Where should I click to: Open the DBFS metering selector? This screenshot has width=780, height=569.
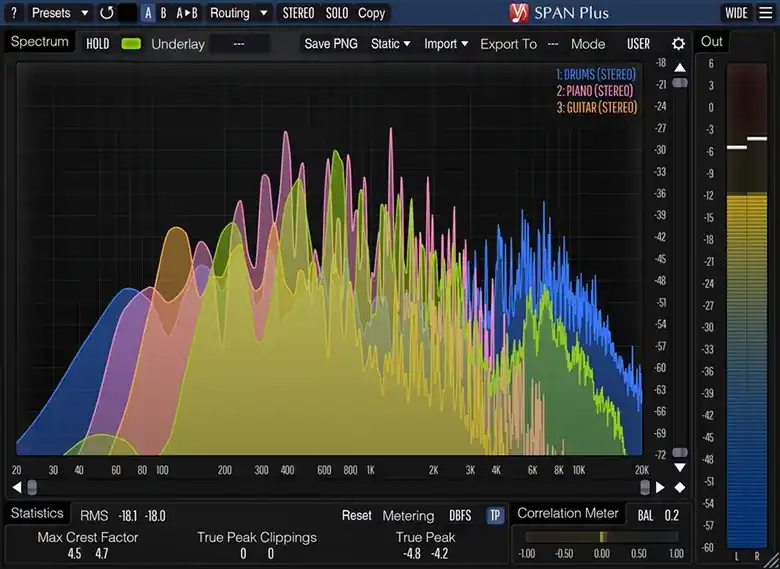tap(460, 515)
